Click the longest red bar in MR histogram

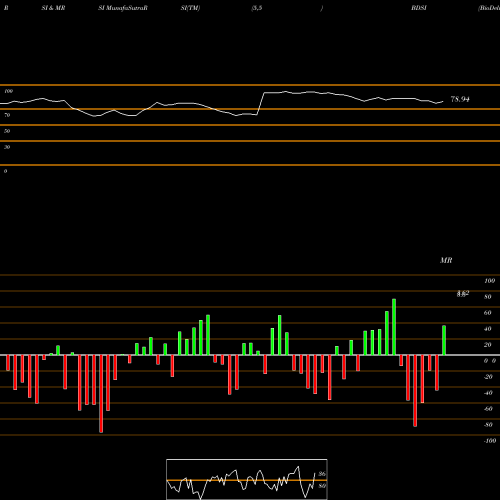click(x=101, y=394)
